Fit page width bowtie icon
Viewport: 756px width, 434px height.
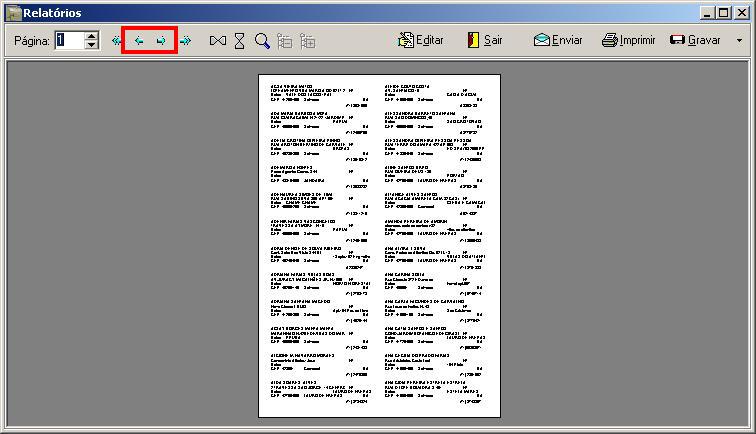(217, 41)
